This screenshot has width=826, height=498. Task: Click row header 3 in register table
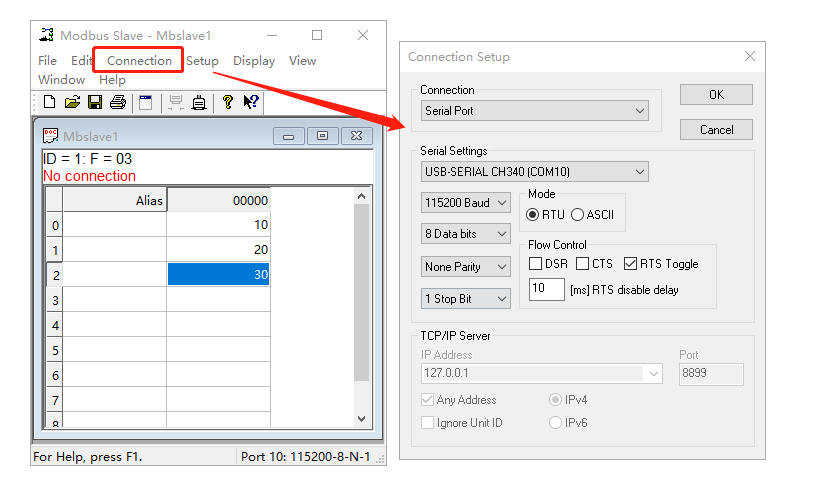click(55, 300)
